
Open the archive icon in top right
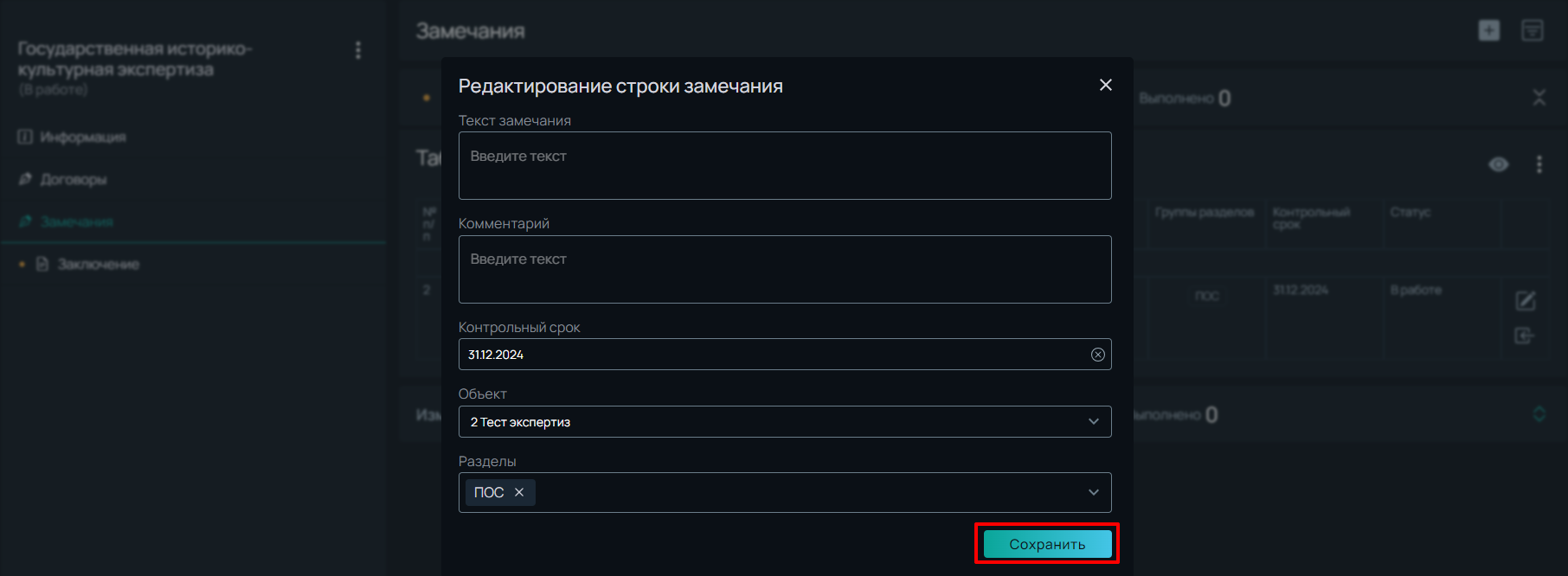coord(1532,30)
